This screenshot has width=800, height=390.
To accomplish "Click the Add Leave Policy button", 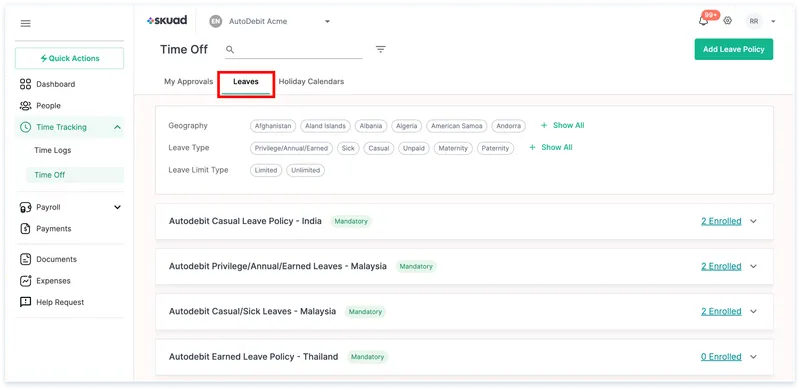I will tap(734, 50).
